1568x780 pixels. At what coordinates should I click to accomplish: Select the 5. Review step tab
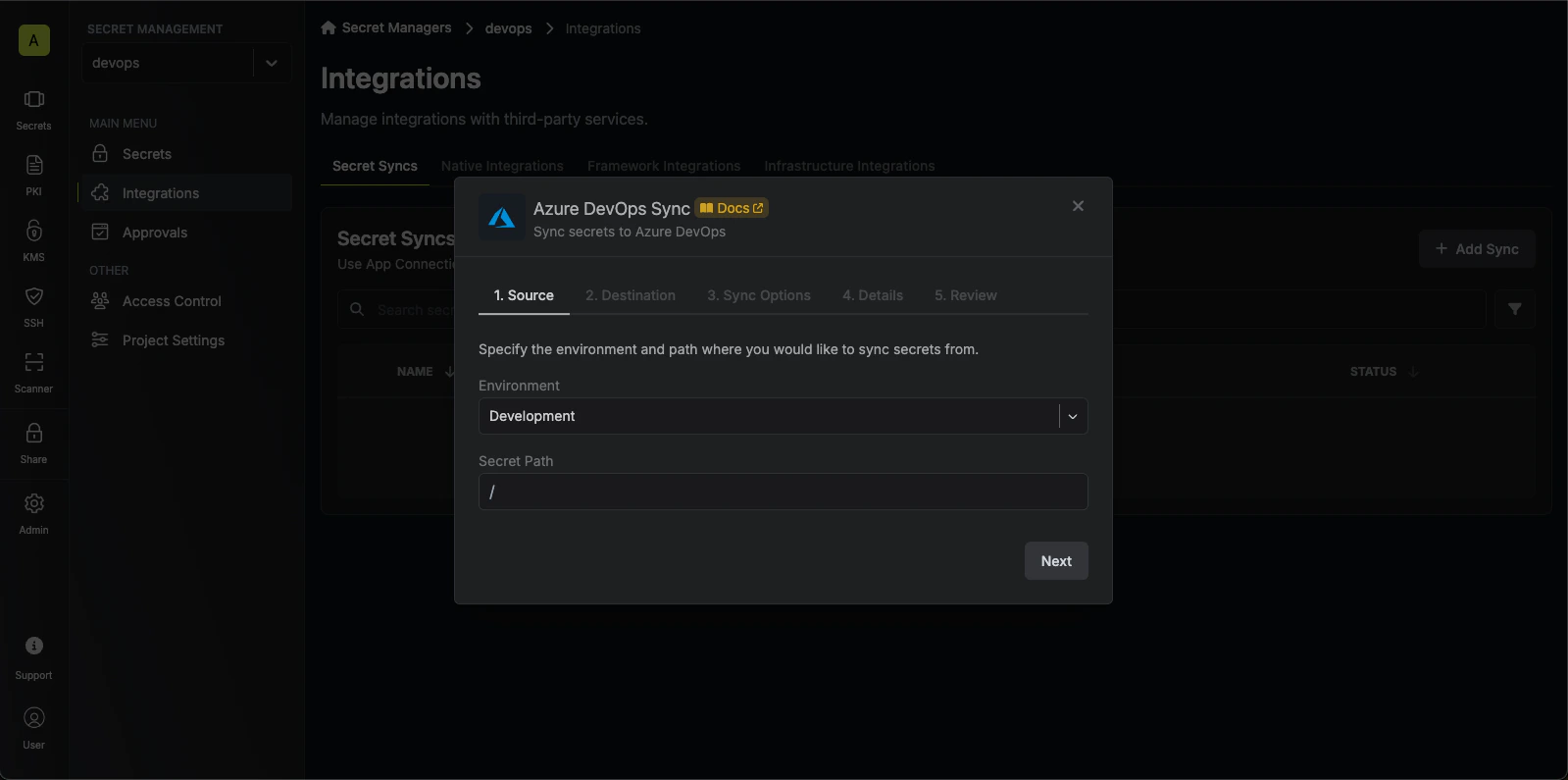pos(966,295)
